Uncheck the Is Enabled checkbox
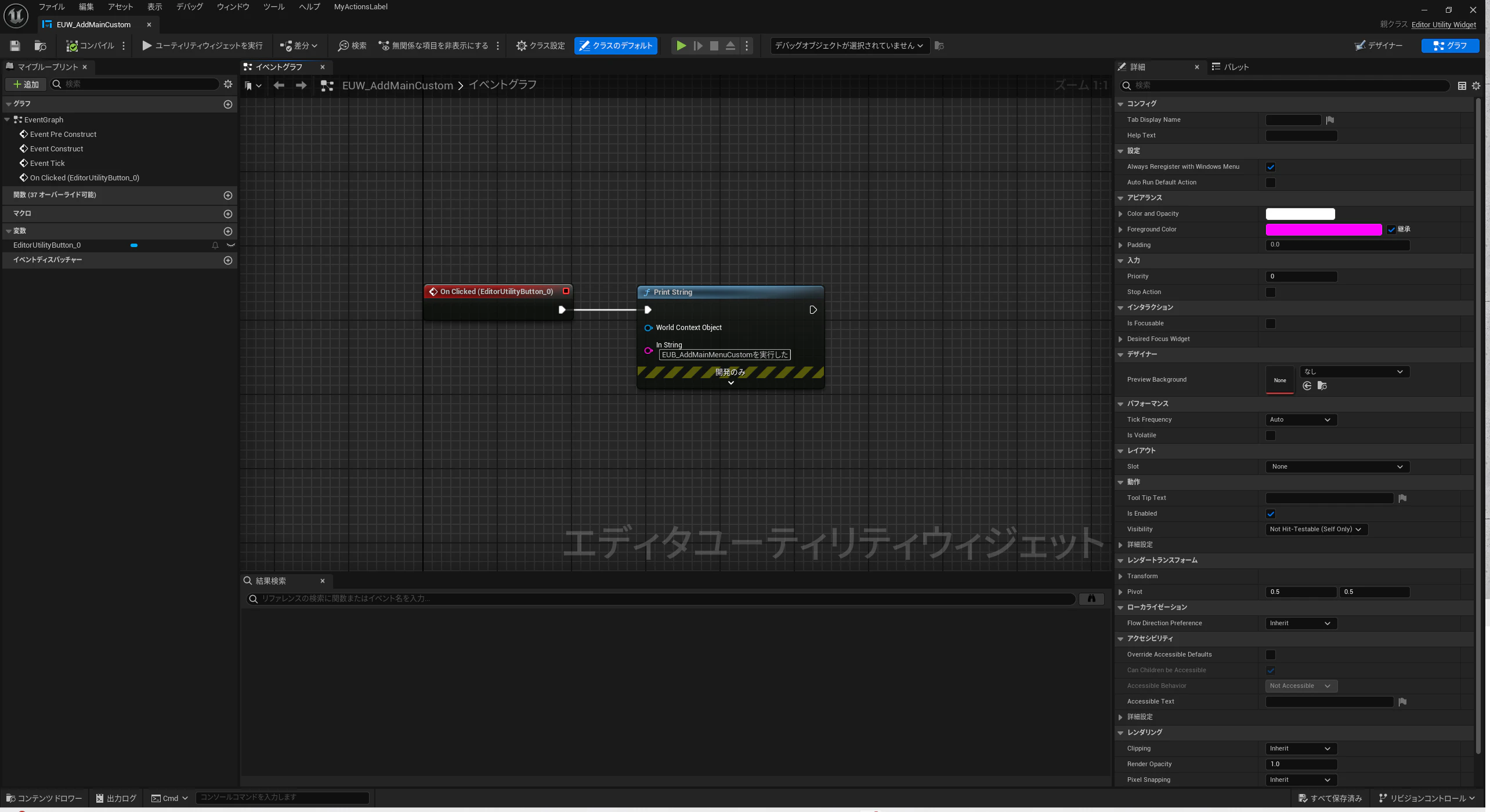Viewport: 1490px width, 812px height. pos(1271,514)
